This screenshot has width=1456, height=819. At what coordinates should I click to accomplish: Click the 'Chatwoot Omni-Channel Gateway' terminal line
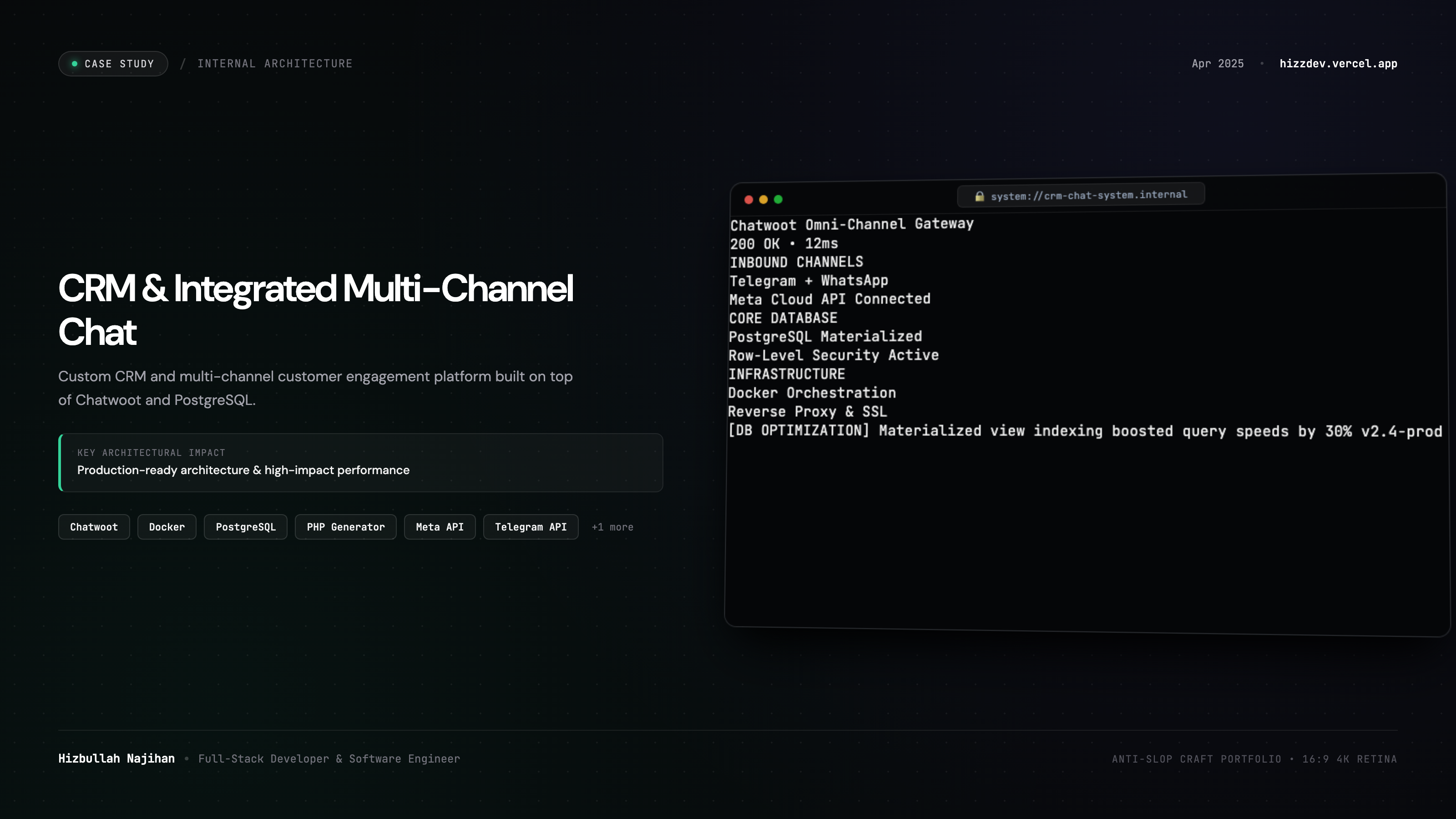coord(852,224)
